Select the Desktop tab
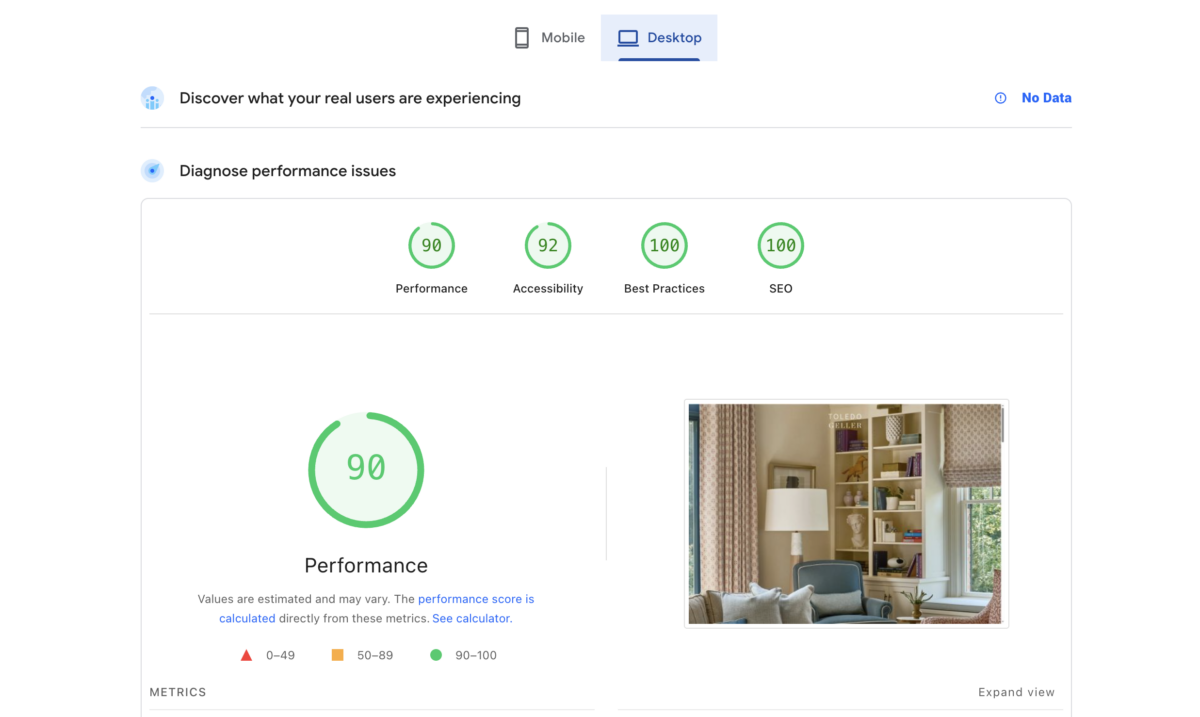 tap(659, 38)
